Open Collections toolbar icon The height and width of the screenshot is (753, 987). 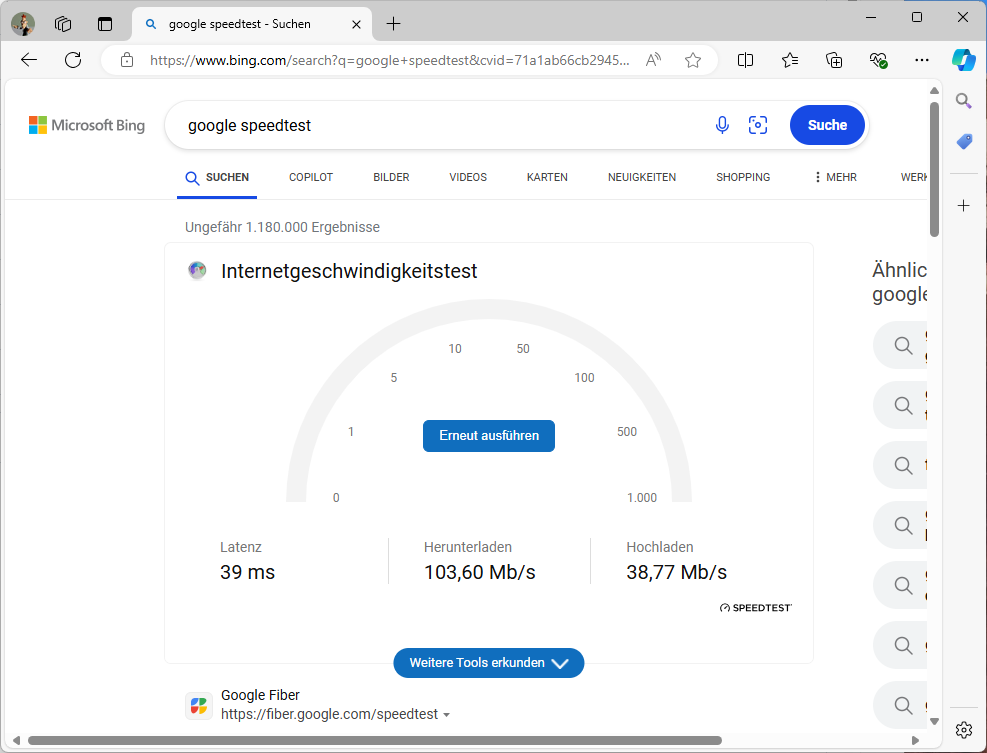[x=834, y=60]
